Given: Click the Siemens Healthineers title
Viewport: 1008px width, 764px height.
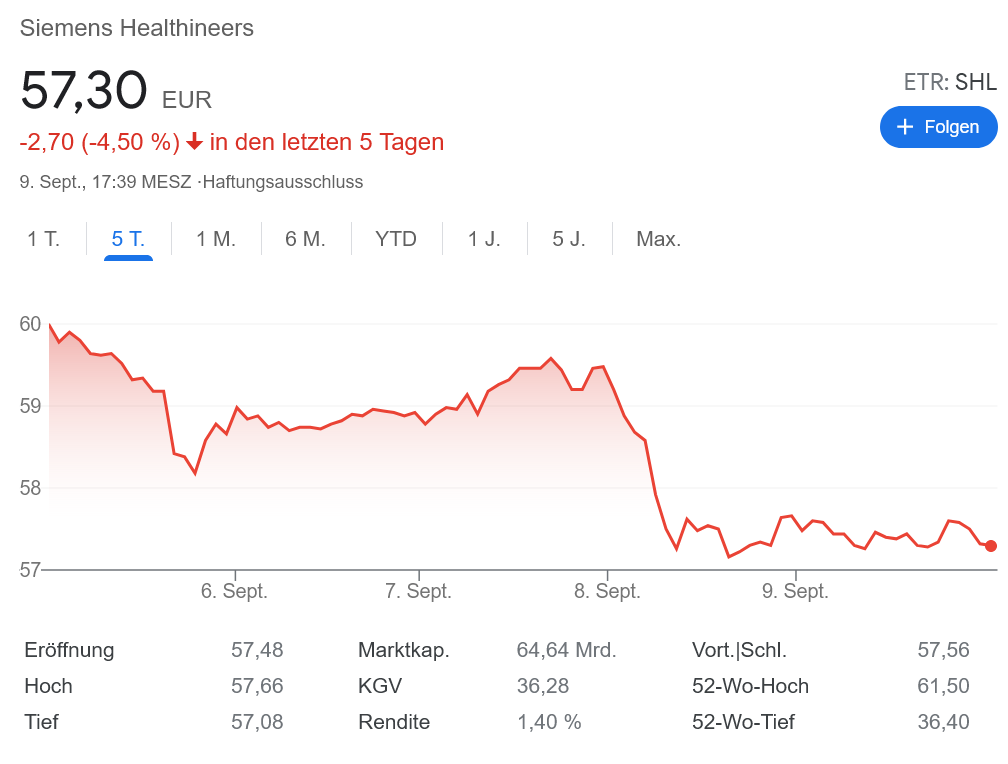Looking at the screenshot, I should [137, 28].
